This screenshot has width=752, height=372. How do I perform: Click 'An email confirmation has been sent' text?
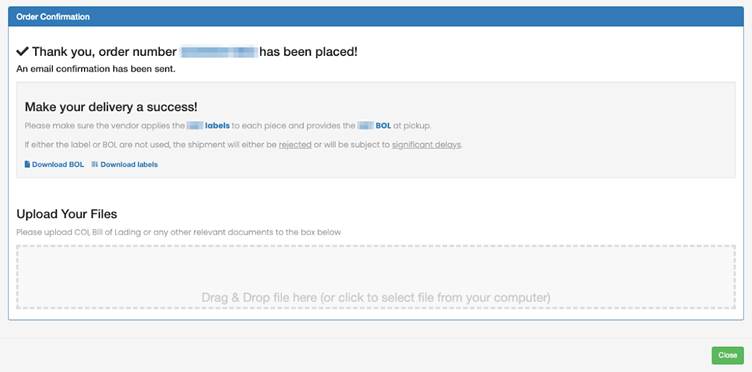[x=96, y=69]
